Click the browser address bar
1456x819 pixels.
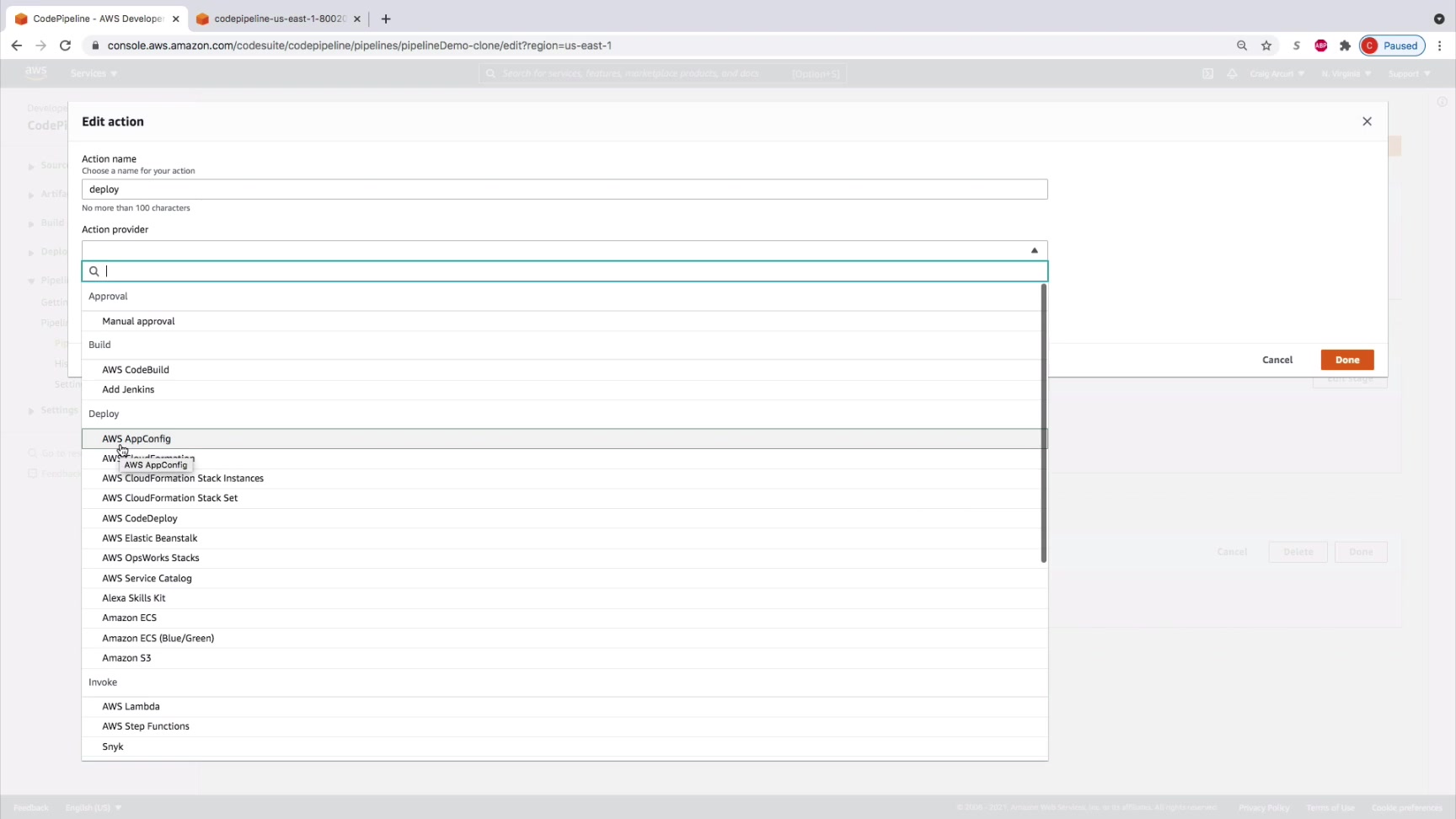click(657, 45)
